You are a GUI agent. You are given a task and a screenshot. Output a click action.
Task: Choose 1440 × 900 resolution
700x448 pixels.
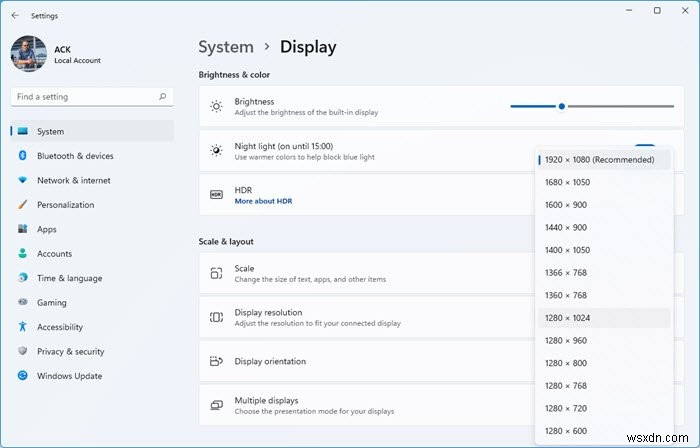(604, 228)
